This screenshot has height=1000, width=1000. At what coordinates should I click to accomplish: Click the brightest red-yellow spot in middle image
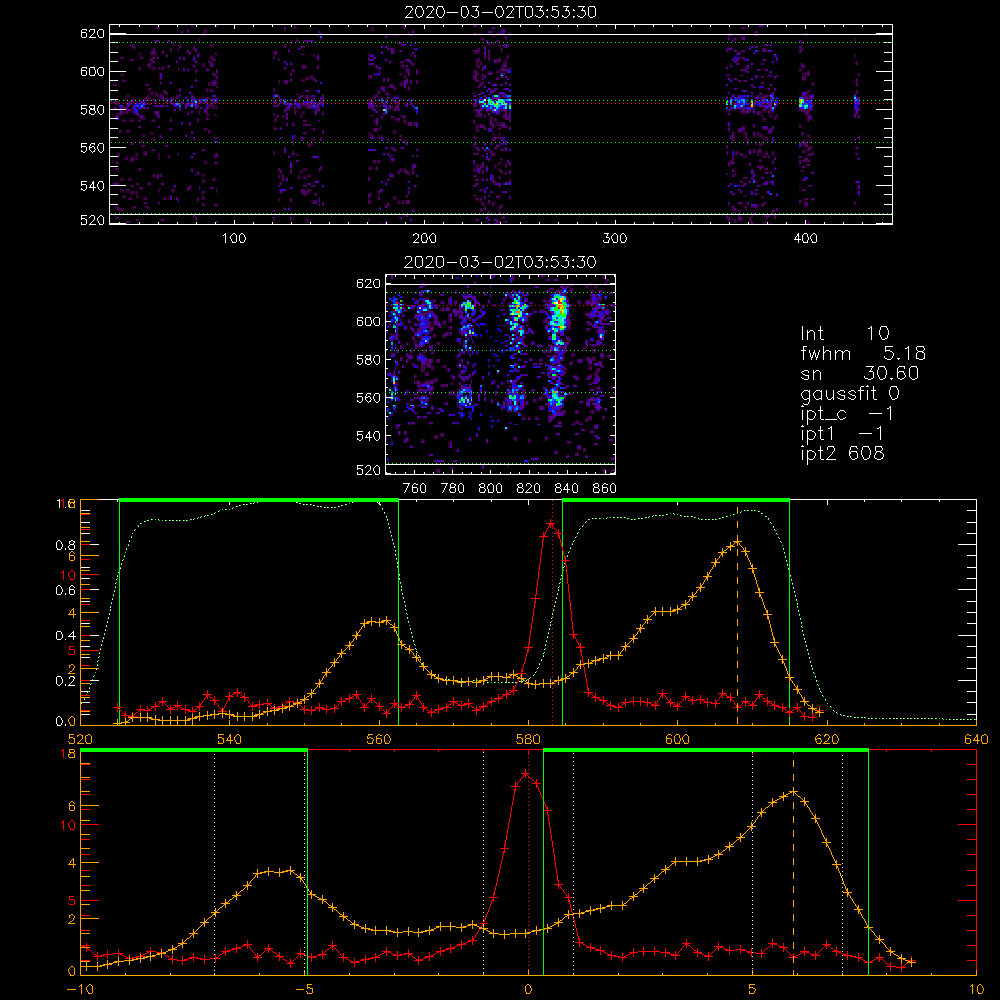(560, 306)
